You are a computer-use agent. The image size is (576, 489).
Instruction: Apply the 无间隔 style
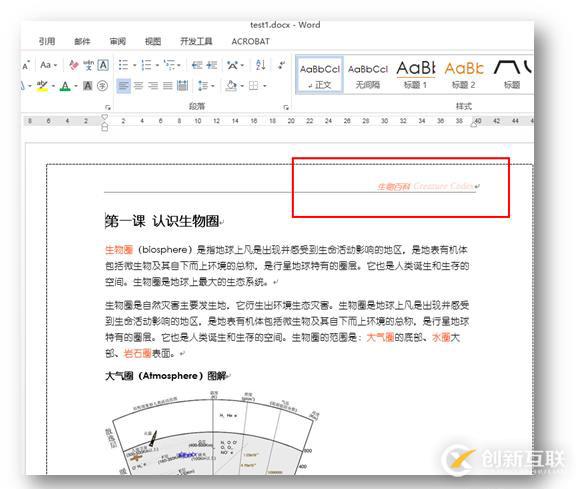pos(368,75)
